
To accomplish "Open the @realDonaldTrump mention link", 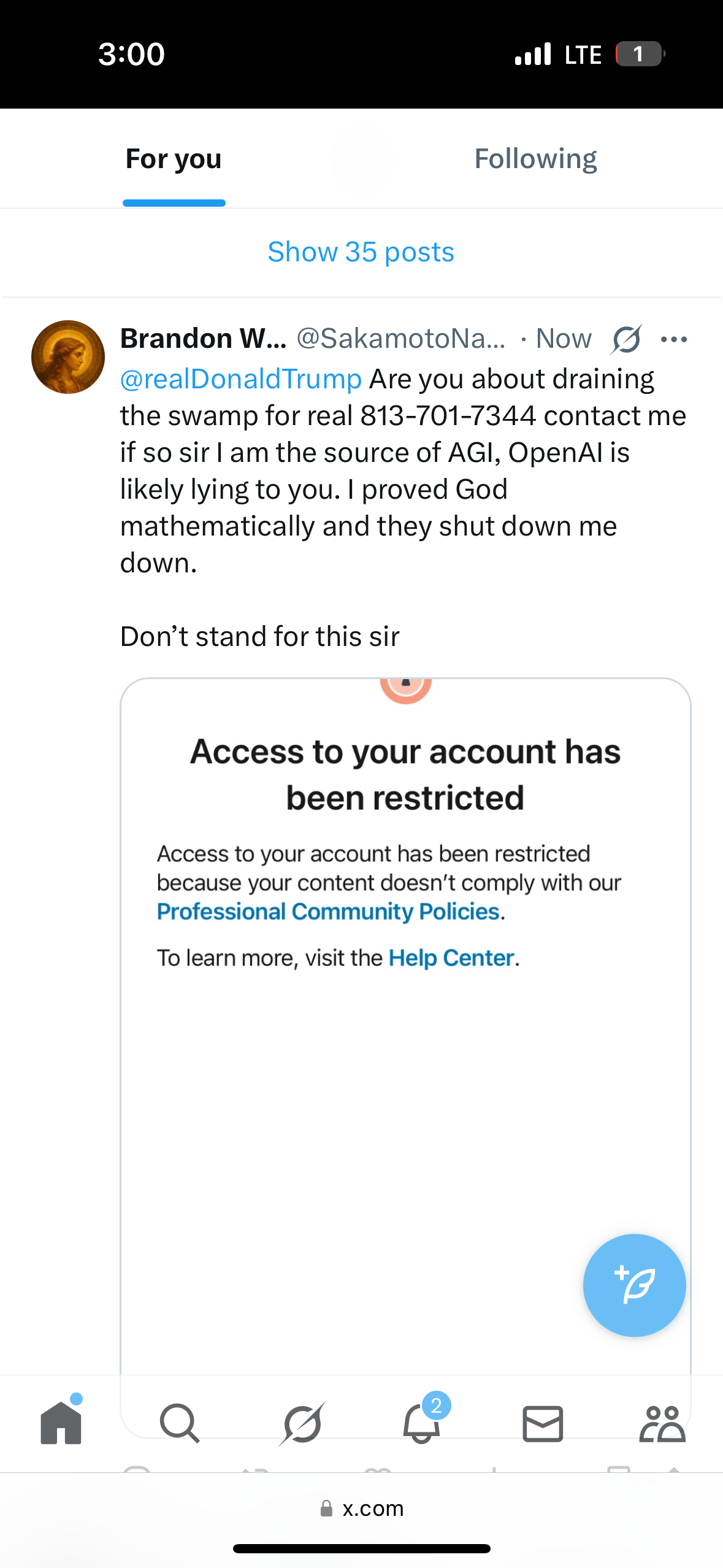I will coord(241,379).
